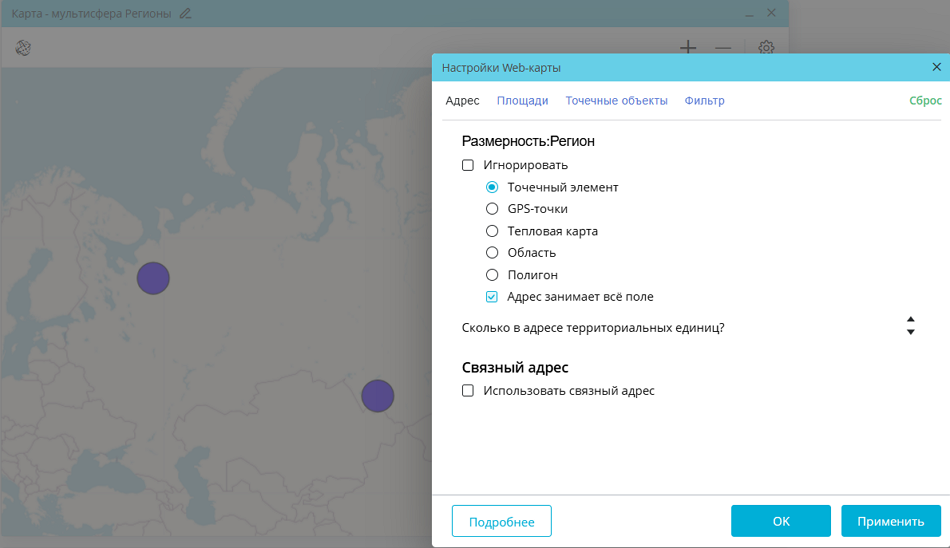Open map settings via gear icon

[766, 47]
